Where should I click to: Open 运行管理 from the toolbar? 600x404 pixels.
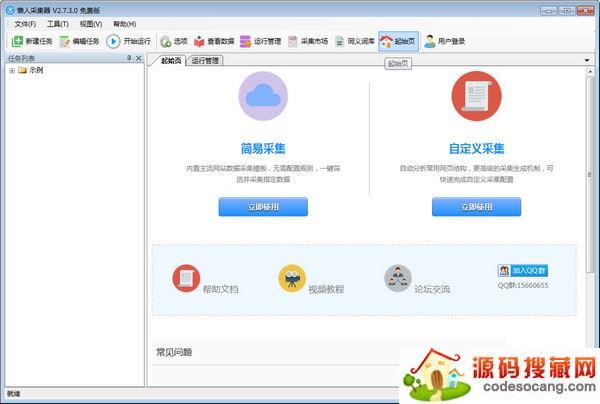[246, 41]
